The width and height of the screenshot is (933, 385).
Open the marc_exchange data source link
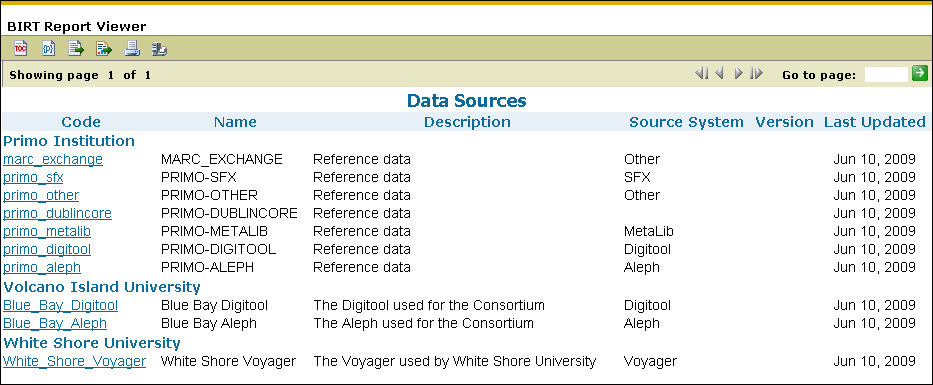coord(53,159)
